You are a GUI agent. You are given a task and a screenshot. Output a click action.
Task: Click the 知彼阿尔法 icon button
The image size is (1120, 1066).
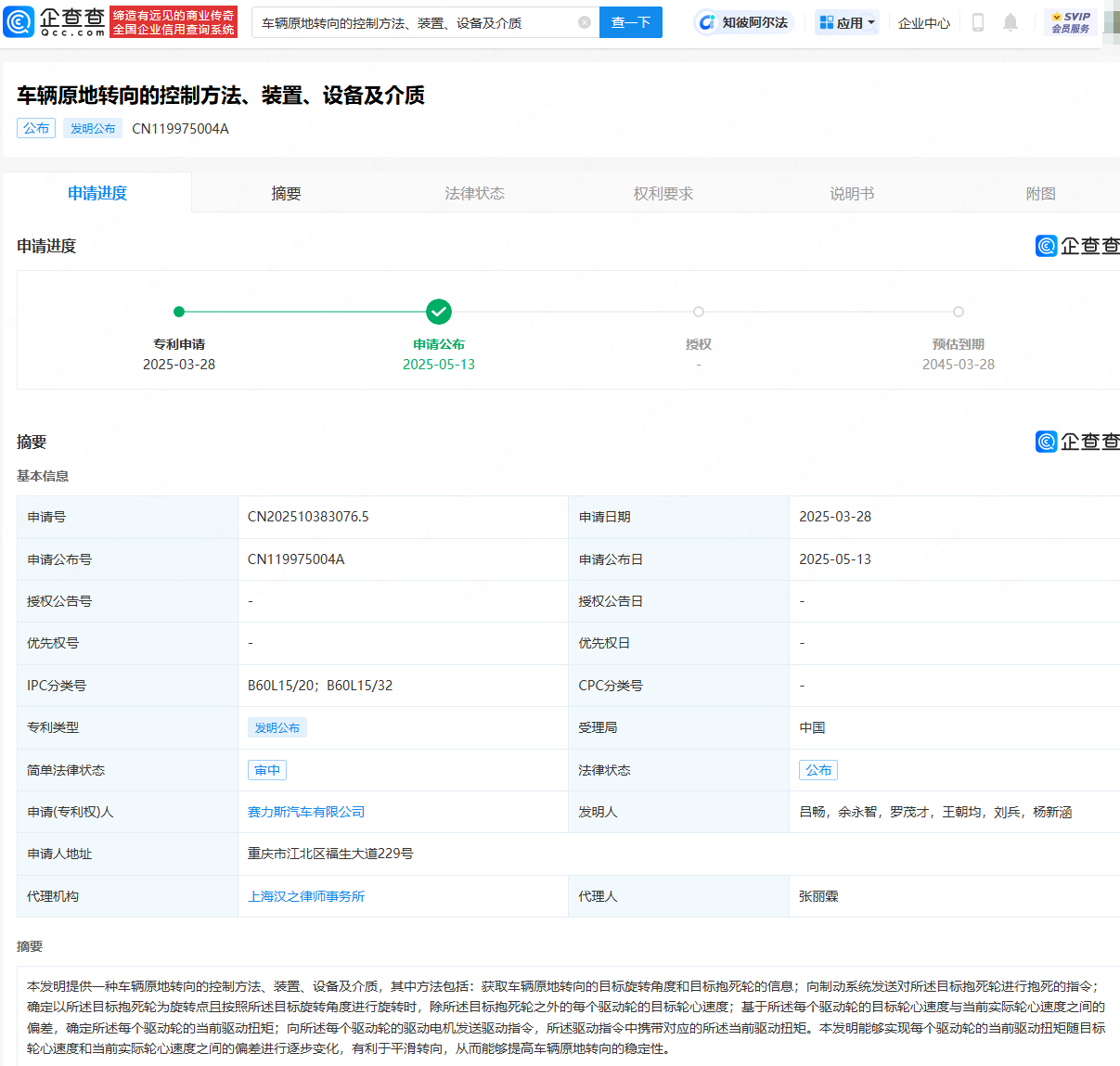pyautogui.click(x=745, y=22)
